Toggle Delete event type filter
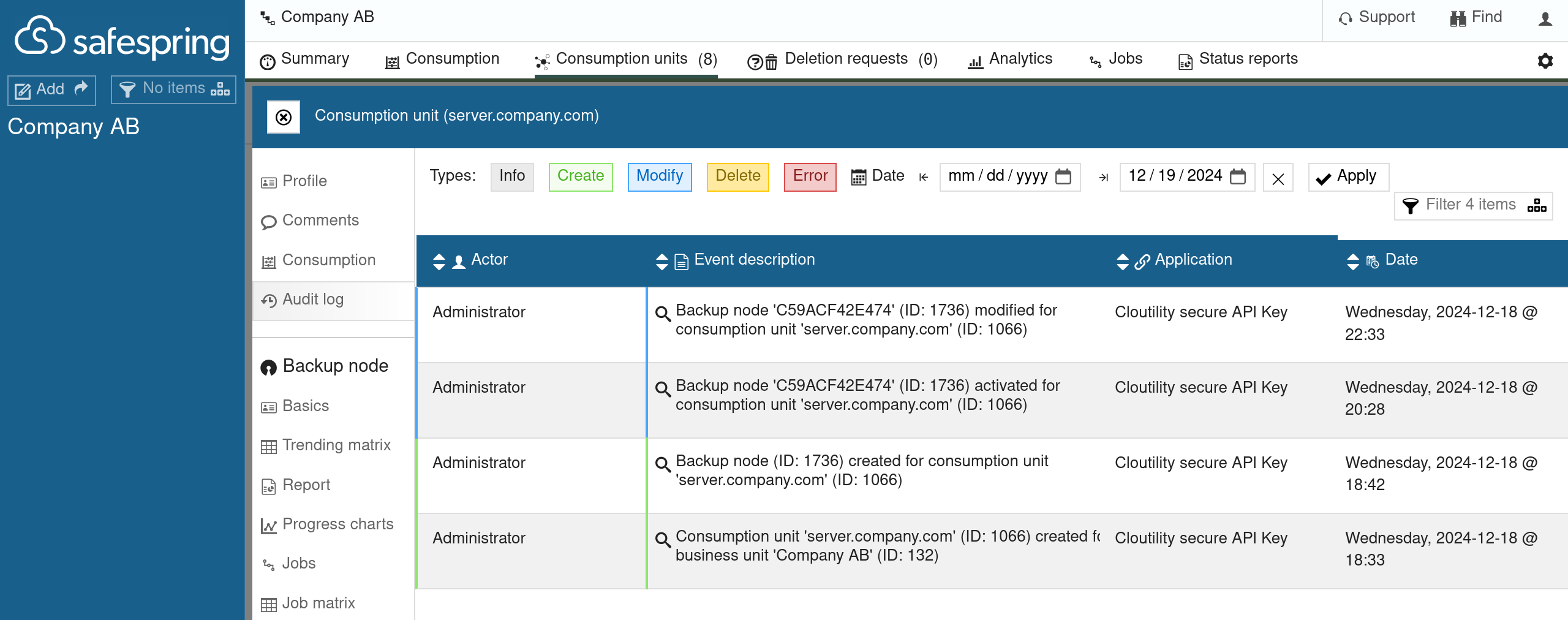Viewport: 1568px width, 620px height. pyautogui.click(x=738, y=176)
